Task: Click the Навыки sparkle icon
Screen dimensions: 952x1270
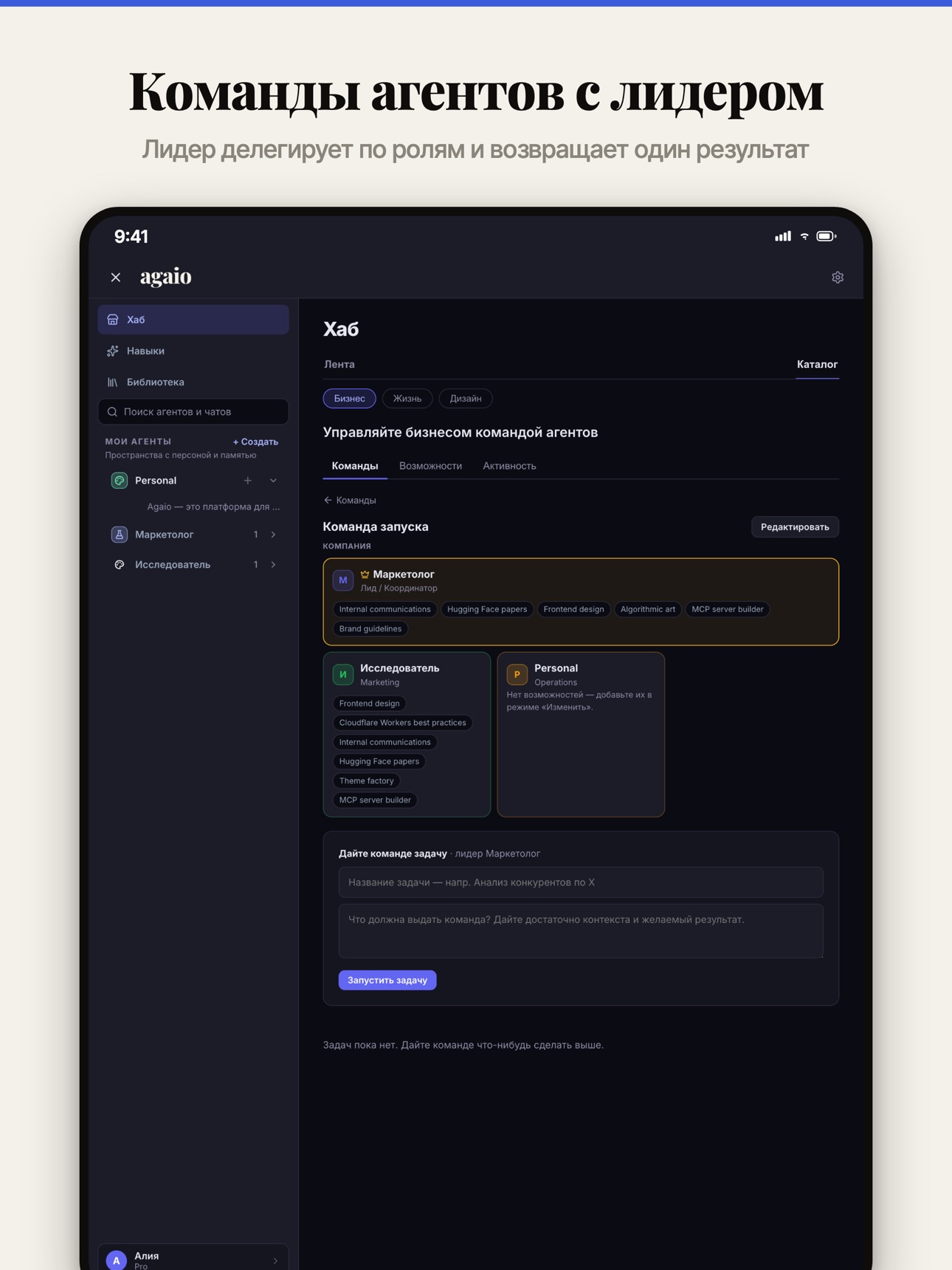Action: pyautogui.click(x=113, y=351)
